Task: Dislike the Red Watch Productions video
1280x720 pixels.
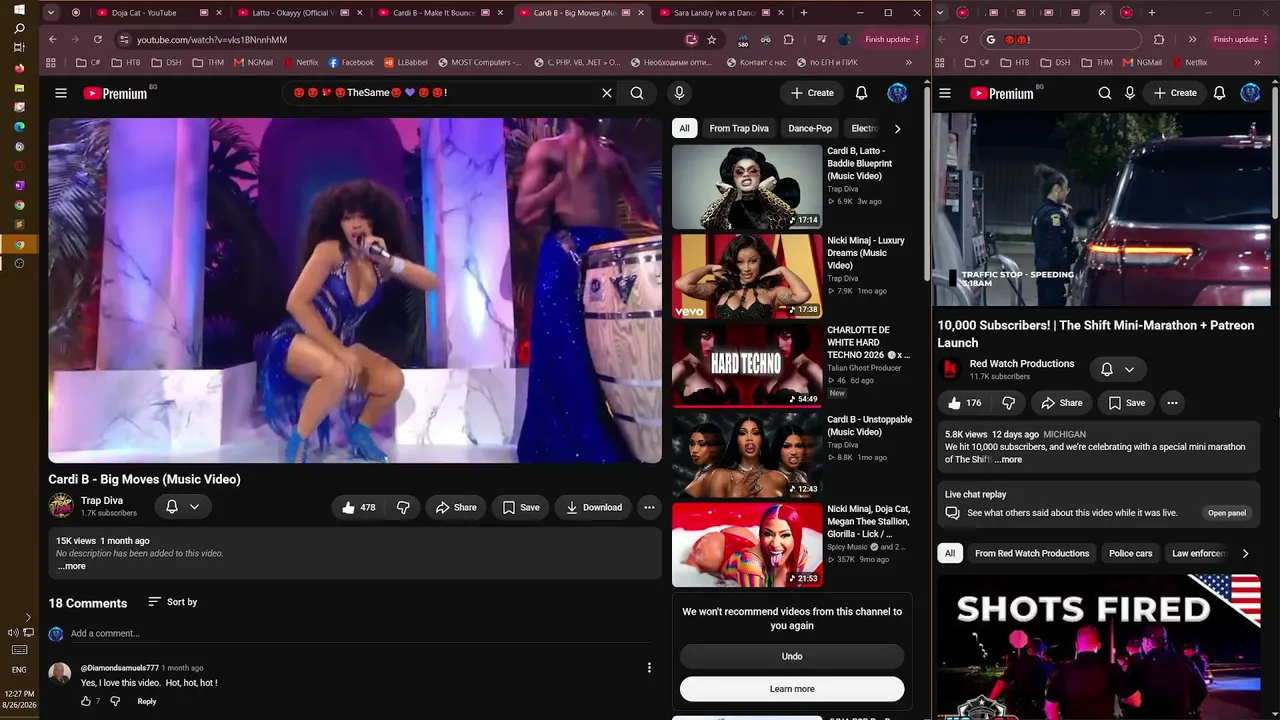Action: (1008, 403)
